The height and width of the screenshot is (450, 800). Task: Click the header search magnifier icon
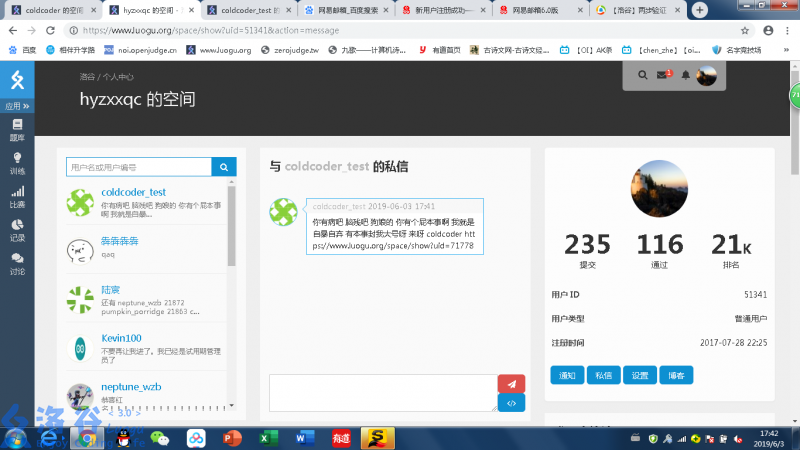(x=643, y=75)
